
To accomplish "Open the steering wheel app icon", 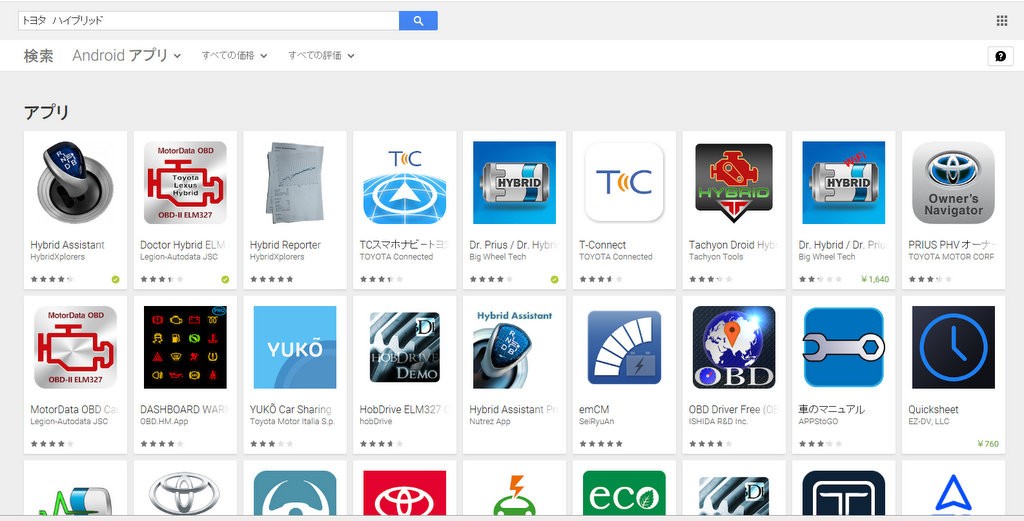I will coord(295,493).
